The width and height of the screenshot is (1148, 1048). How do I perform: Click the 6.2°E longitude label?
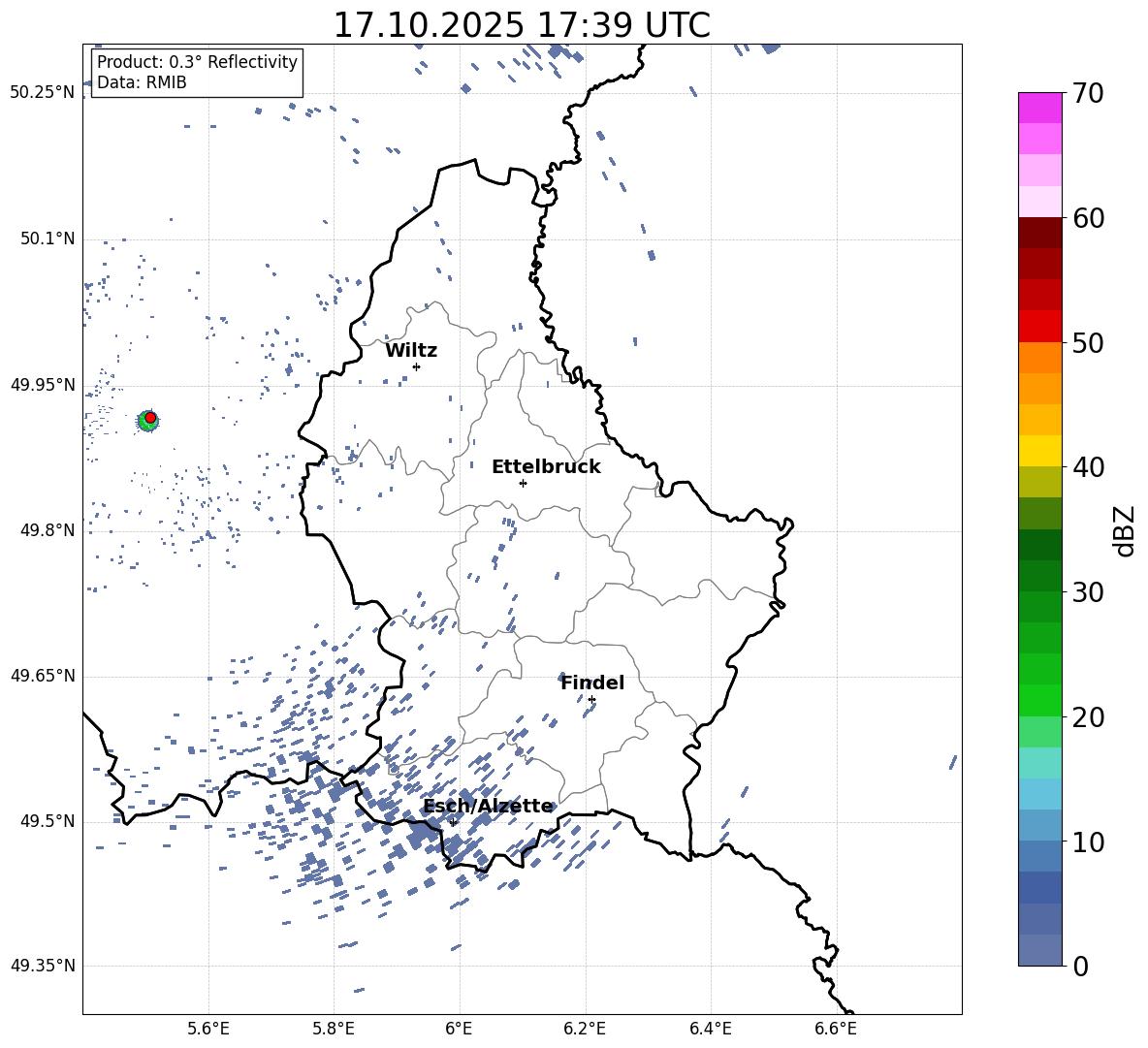[585, 1029]
